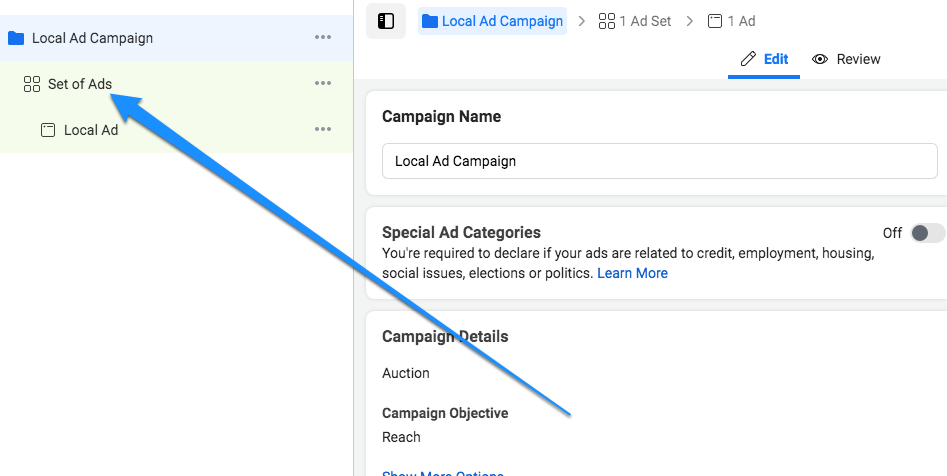This screenshot has height=476, width=947.
Task: Click the Special Ad Categories heading
Action: pyautogui.click(x=461, y=233)
